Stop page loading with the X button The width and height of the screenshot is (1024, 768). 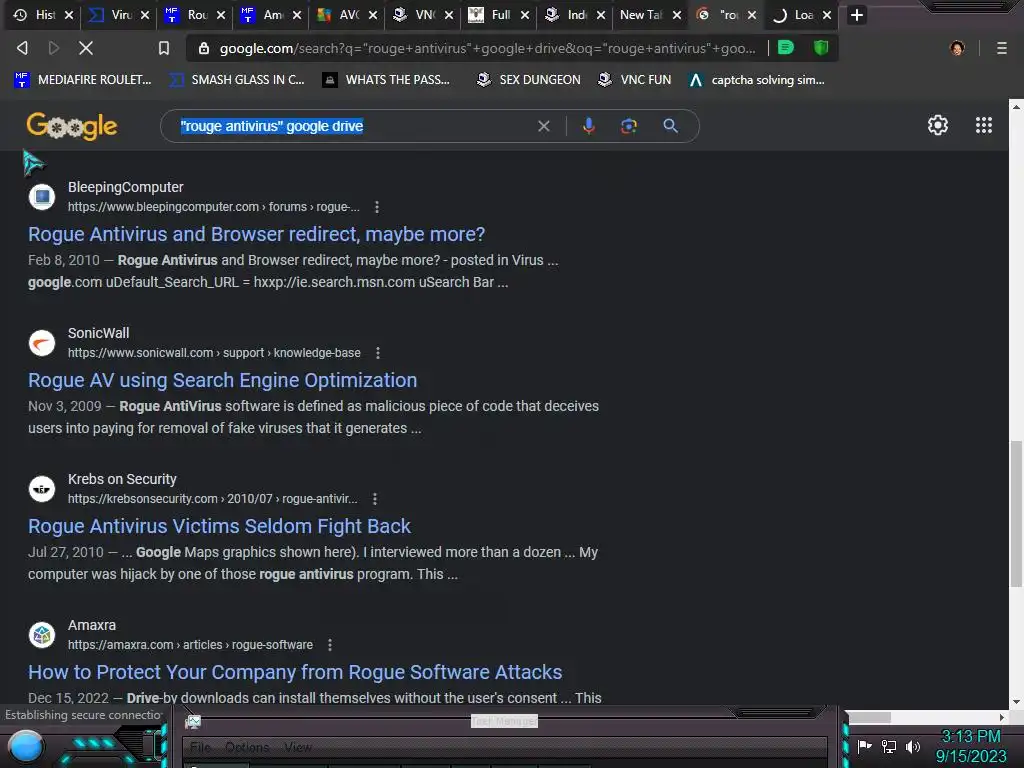point(86,48)
